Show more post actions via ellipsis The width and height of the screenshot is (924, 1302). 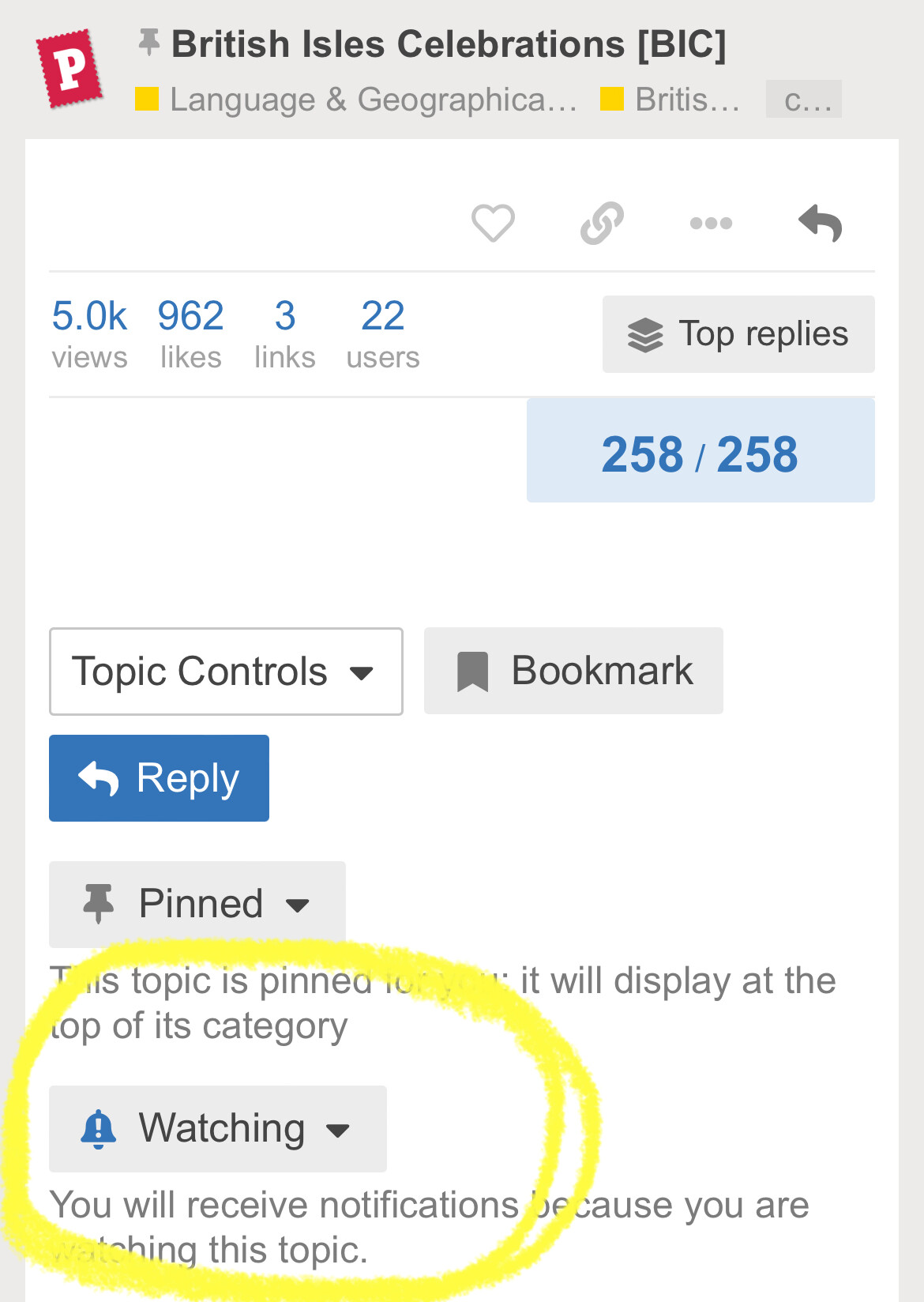(x=711, y=224)
